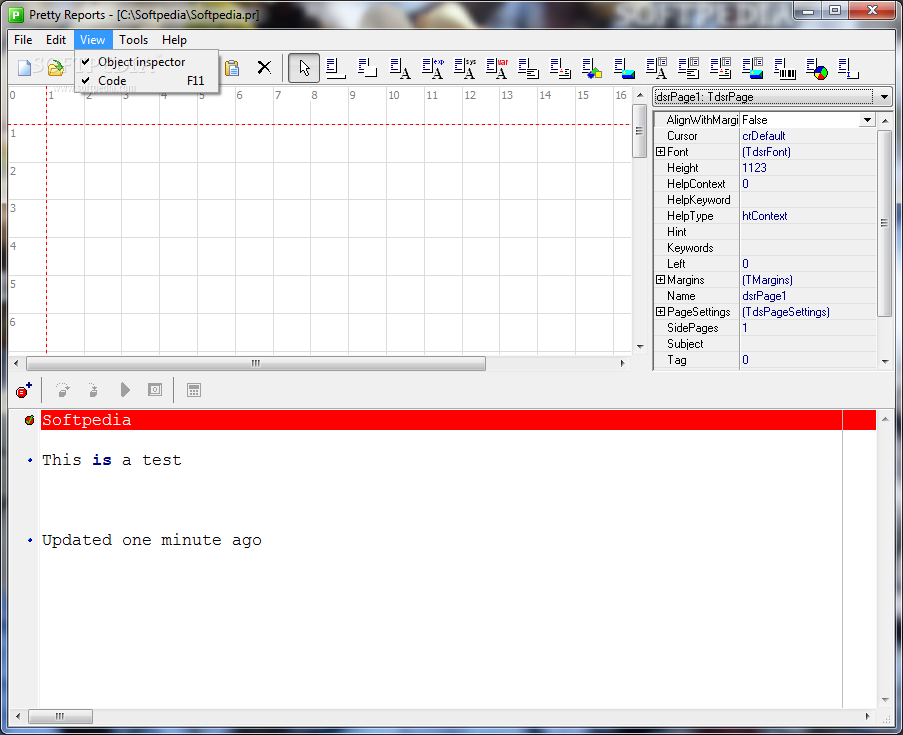Insert a band with underline icon
The width and height of the screenshot is (903, 735).
(335, 68)
